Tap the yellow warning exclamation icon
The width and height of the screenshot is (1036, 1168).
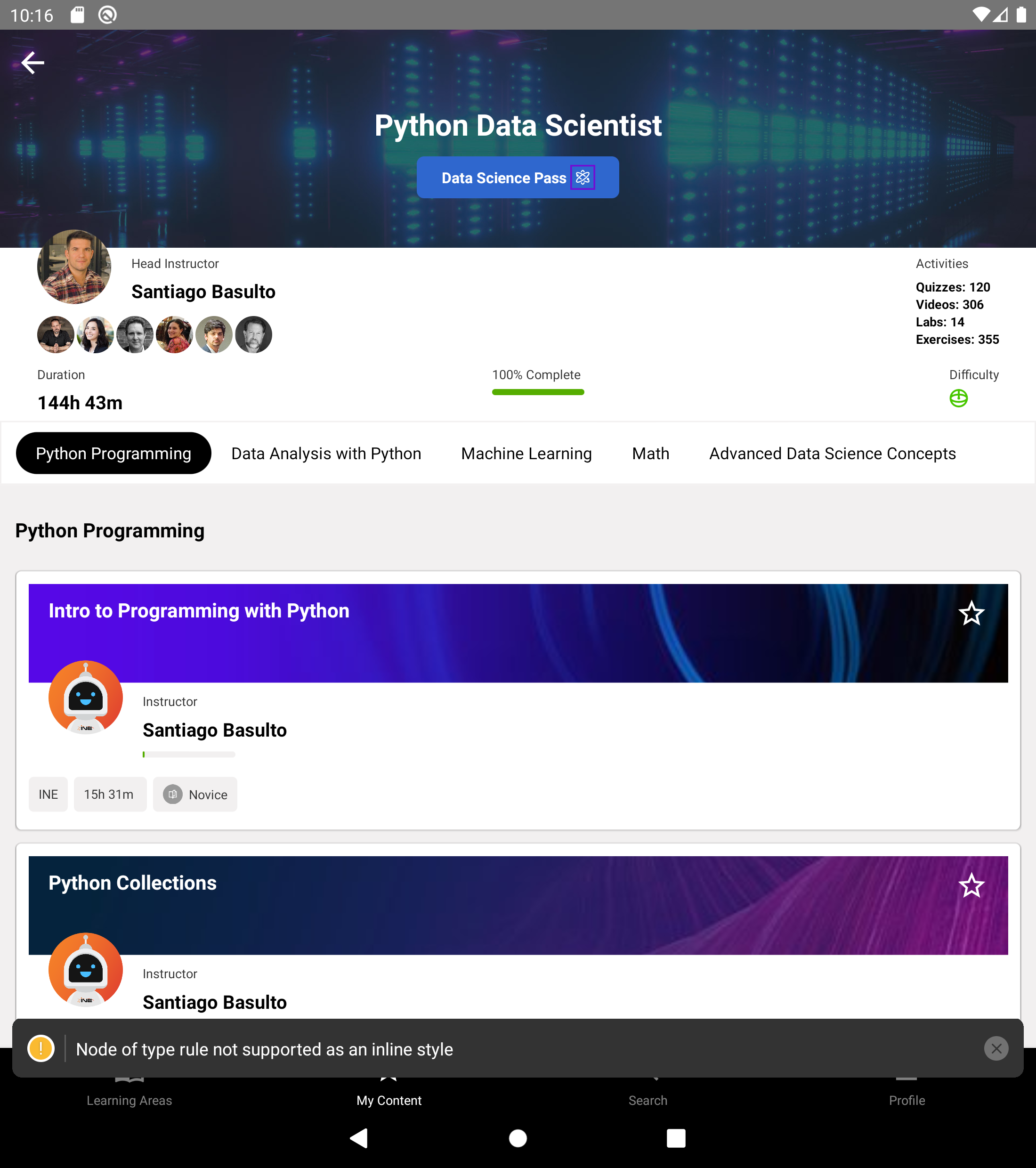[41, 1048]
